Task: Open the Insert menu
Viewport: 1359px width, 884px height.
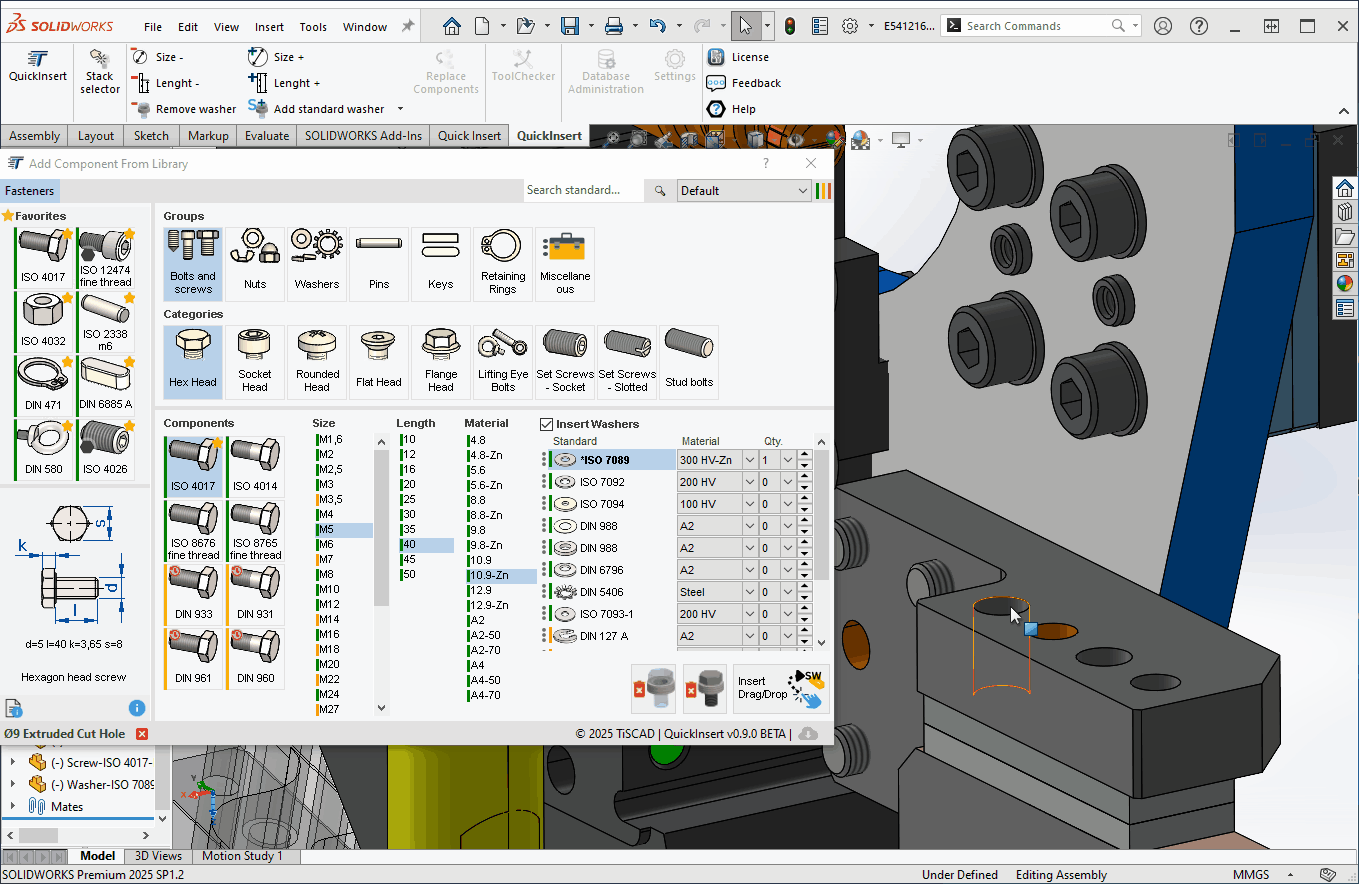Action: tap(269, 27)
